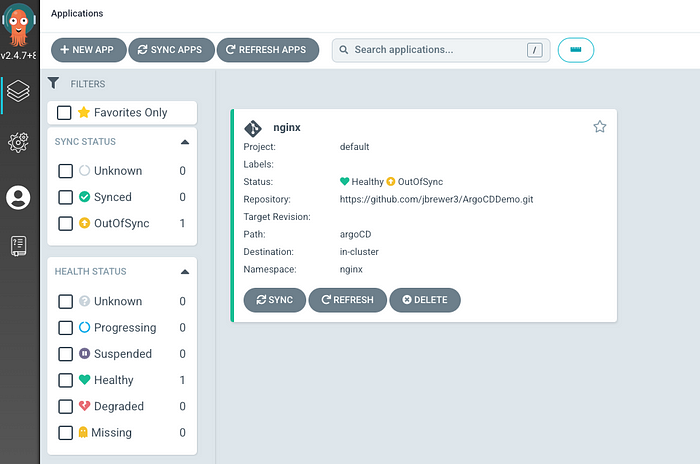Open the Applications layers icon in sidebar
The height and width of the screenshot is (464, 700).
click(18, 91)
